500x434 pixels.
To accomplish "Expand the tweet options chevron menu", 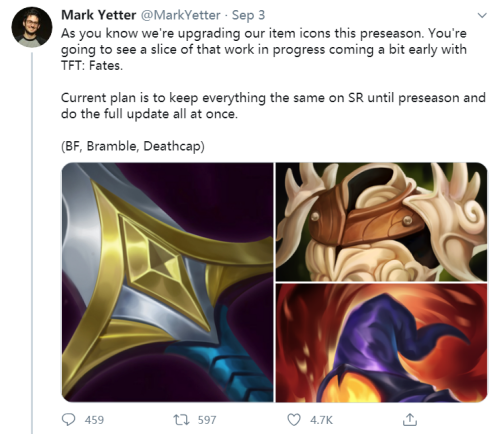I will 482,15.
